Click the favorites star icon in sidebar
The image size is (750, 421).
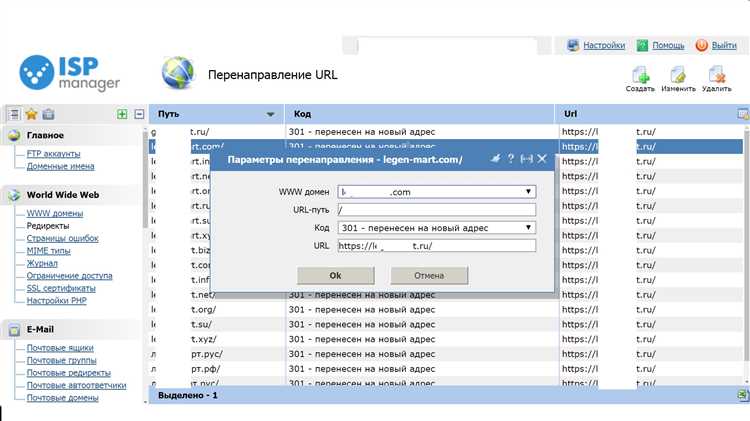click(x=32, y=114)
